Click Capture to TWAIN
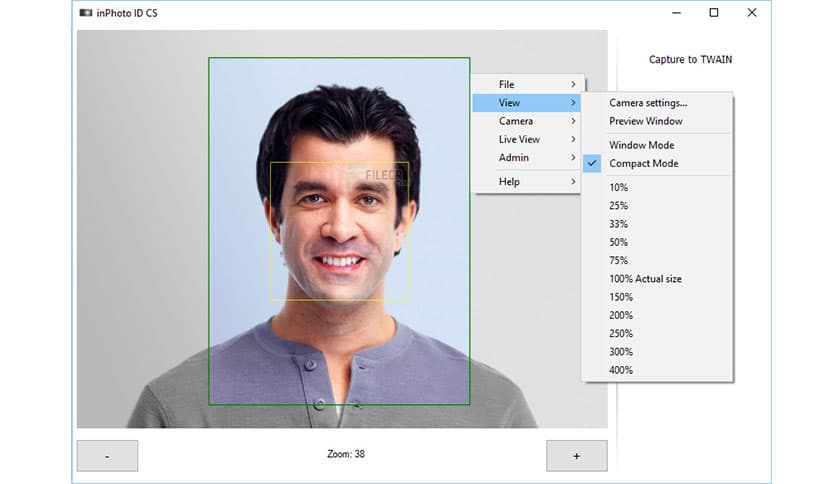Screen dimensions: 836x484 point(690,59)
